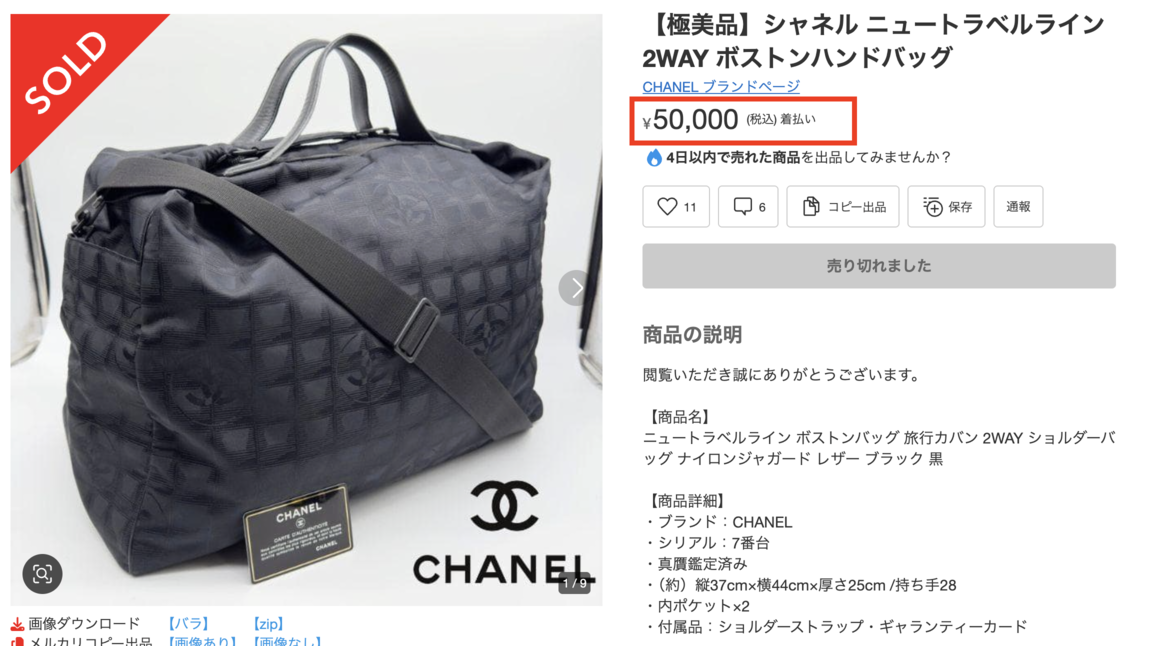1151x646 pixels.
Task: Click the 通報 report button
Action: (x=1018, y=207)
